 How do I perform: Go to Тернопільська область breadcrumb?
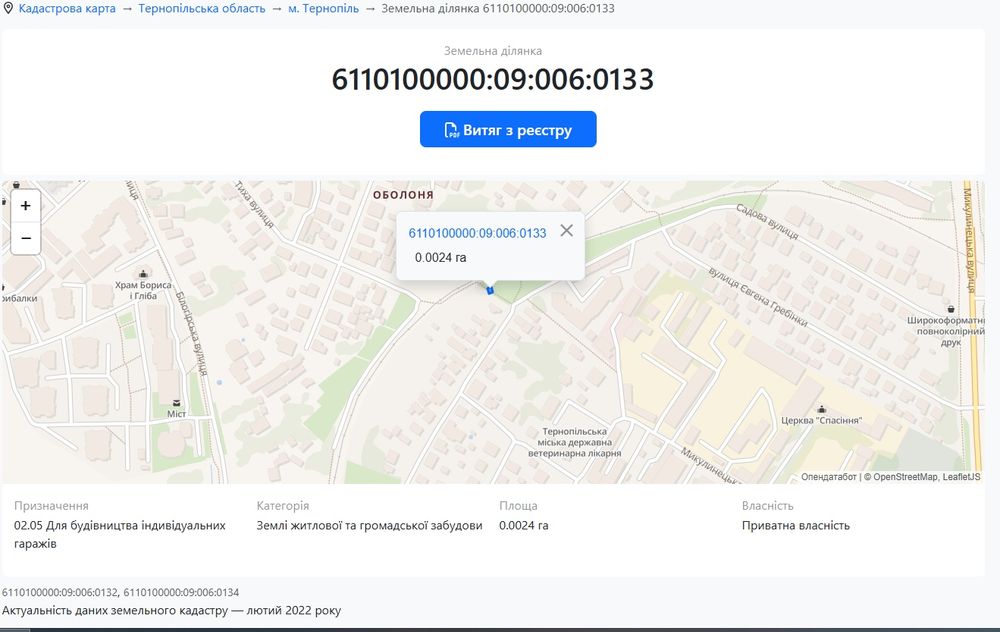coord(202,9)
